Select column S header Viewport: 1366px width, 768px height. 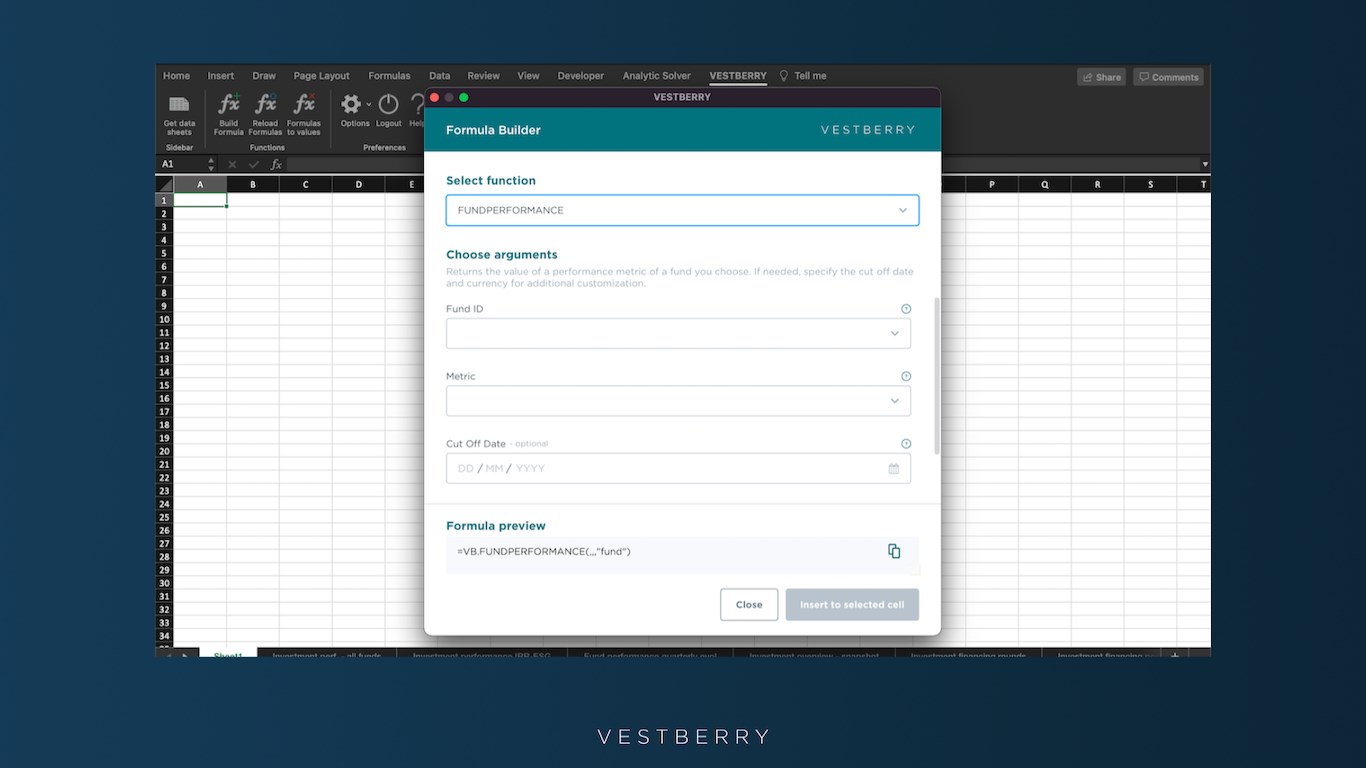pyautogui.click(x=1150, y=184)
